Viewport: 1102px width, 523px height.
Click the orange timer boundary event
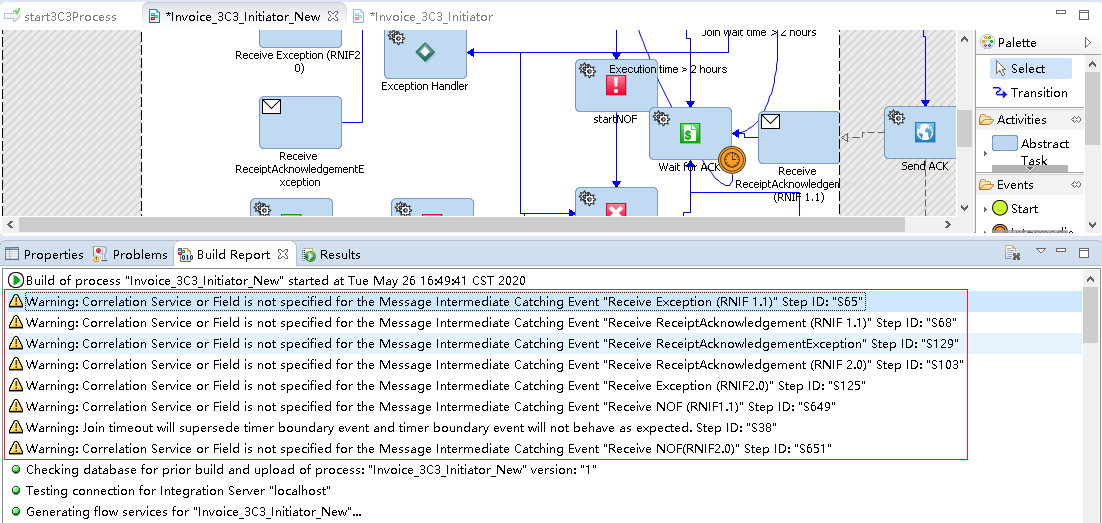coord(732,161)
